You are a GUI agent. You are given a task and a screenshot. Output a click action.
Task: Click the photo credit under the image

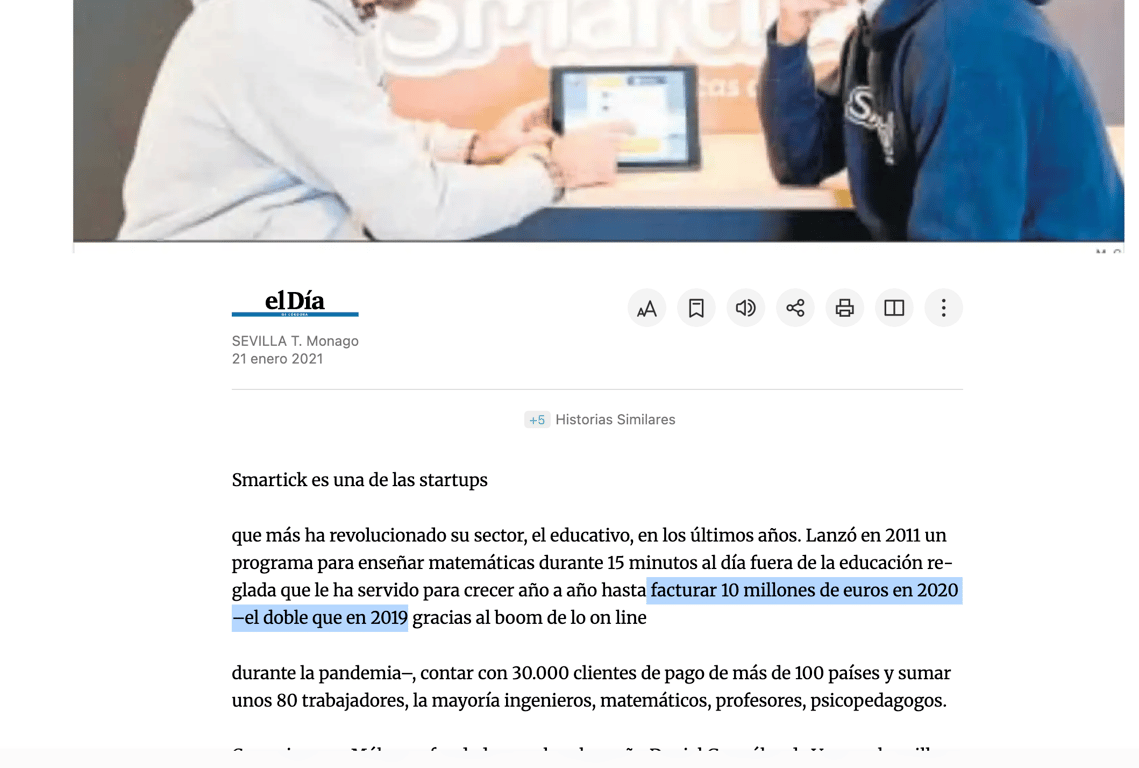pyautogui.click(x=1109, y=251)
